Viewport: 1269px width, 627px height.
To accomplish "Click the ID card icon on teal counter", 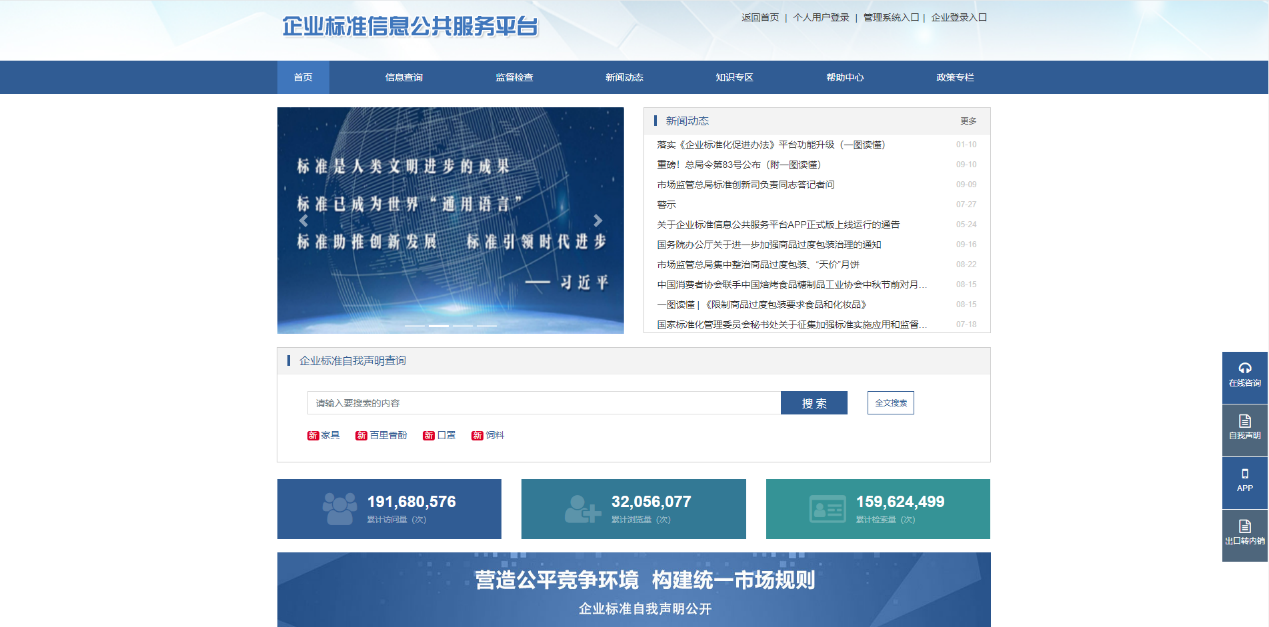I will (827, 508).
